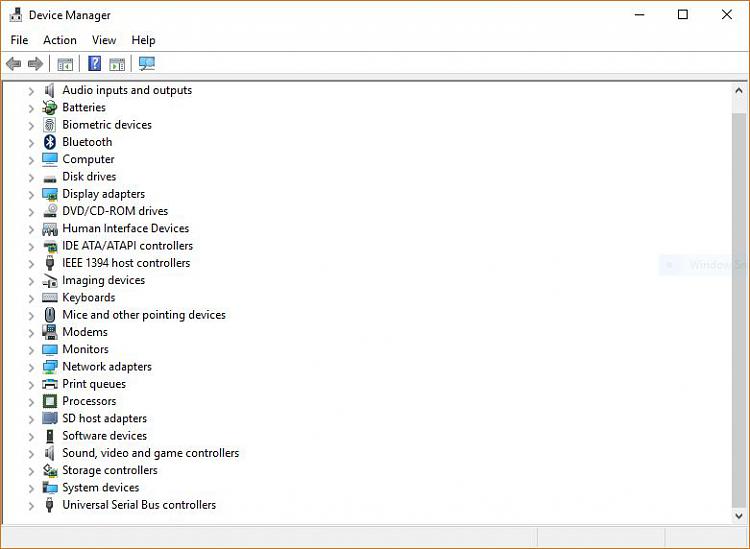Click the Print queues printer icon

tap(50, 384)
